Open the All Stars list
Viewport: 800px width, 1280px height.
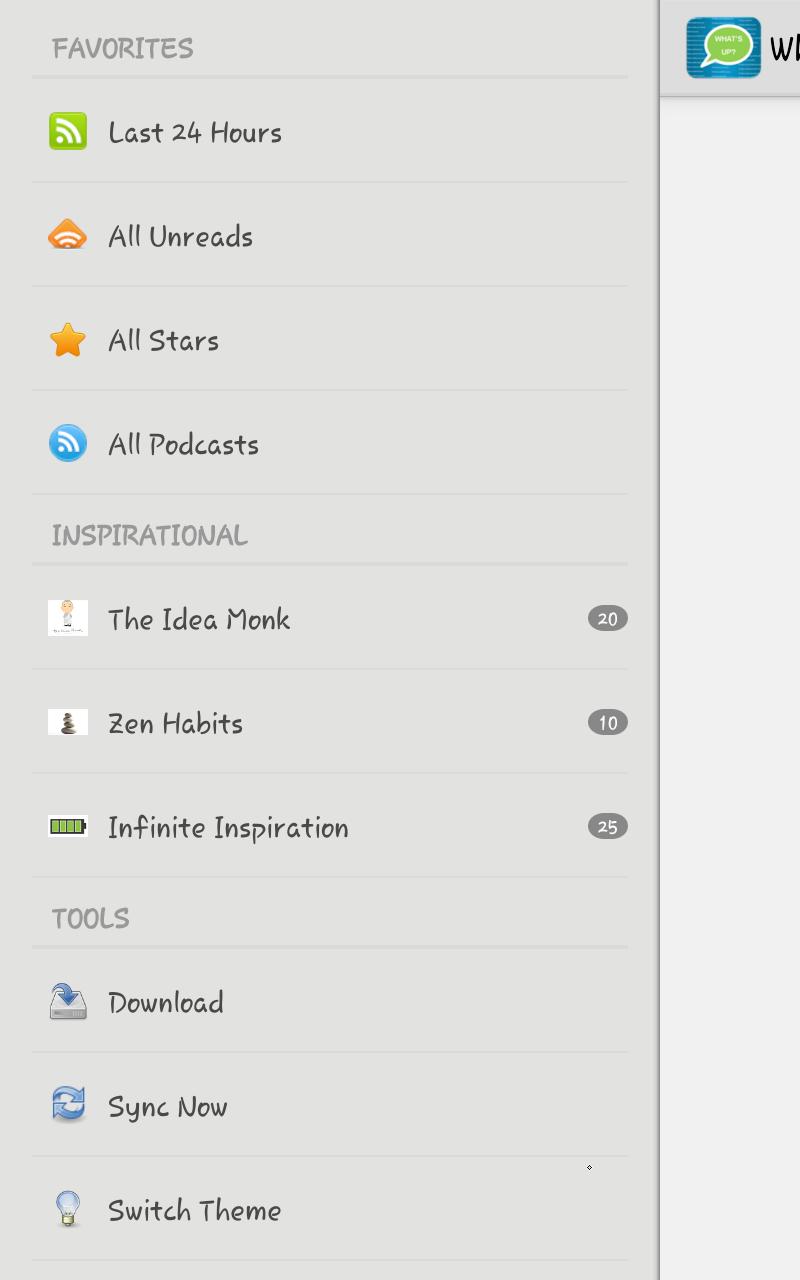pos(330,339)
